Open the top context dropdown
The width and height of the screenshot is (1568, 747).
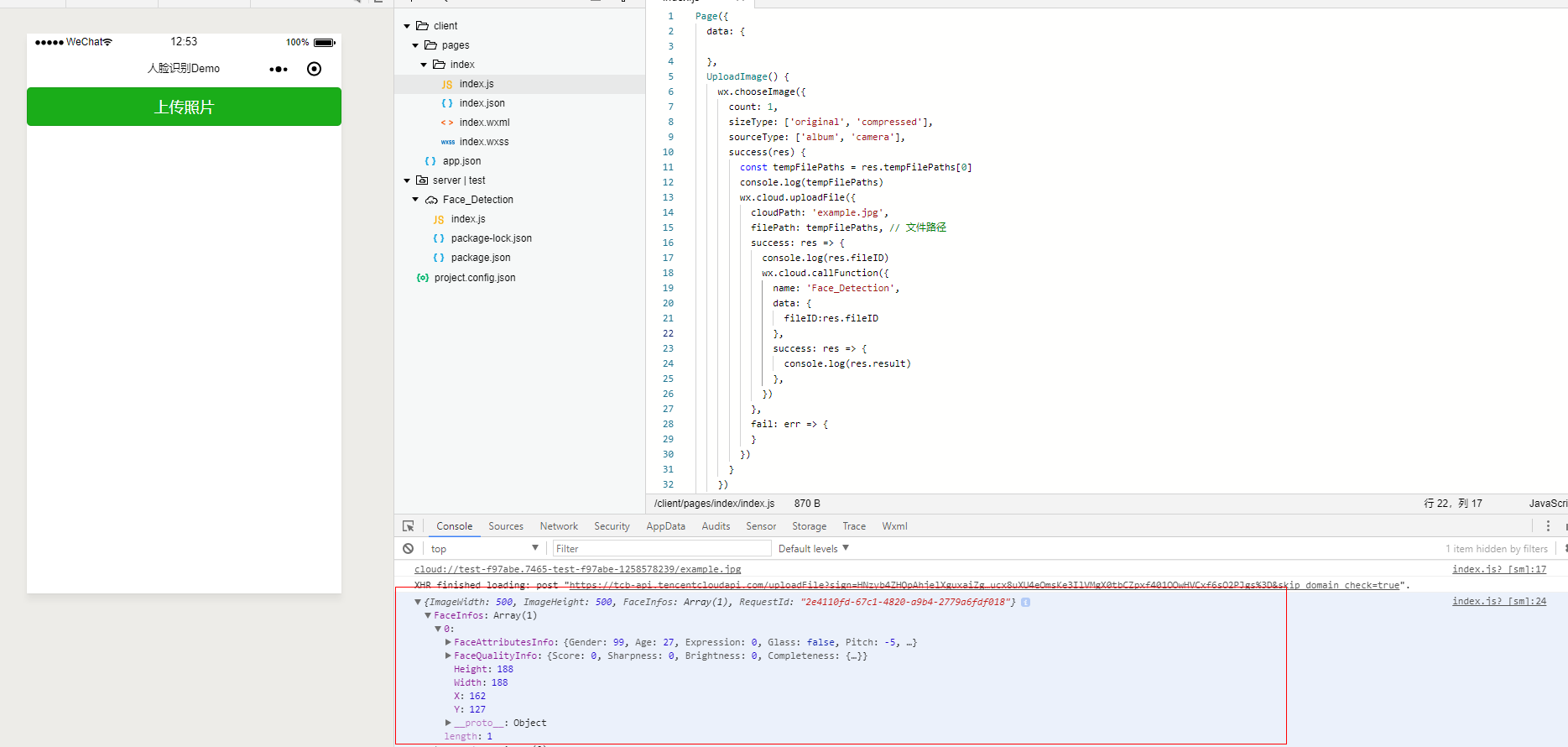pyautogui.click(x=484, y=549)
